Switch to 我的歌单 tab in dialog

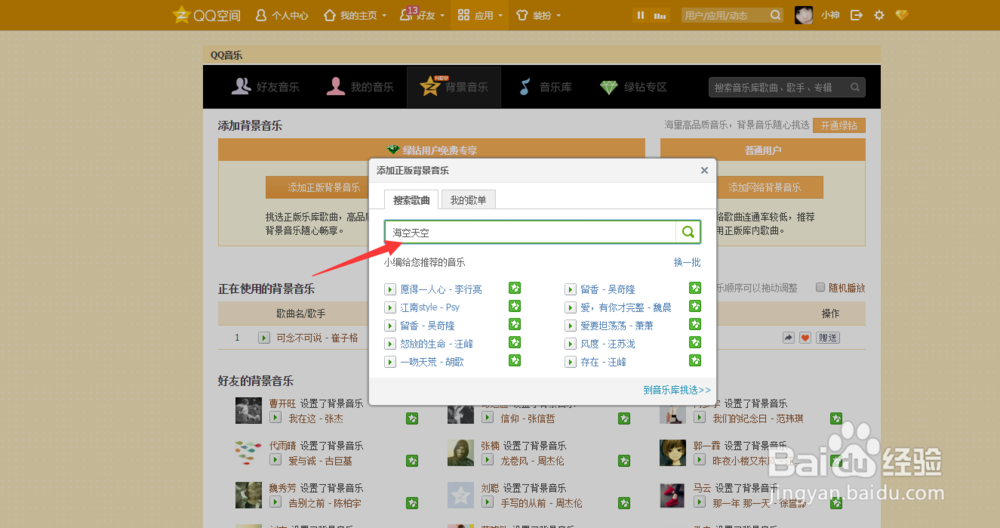[468, 200]
